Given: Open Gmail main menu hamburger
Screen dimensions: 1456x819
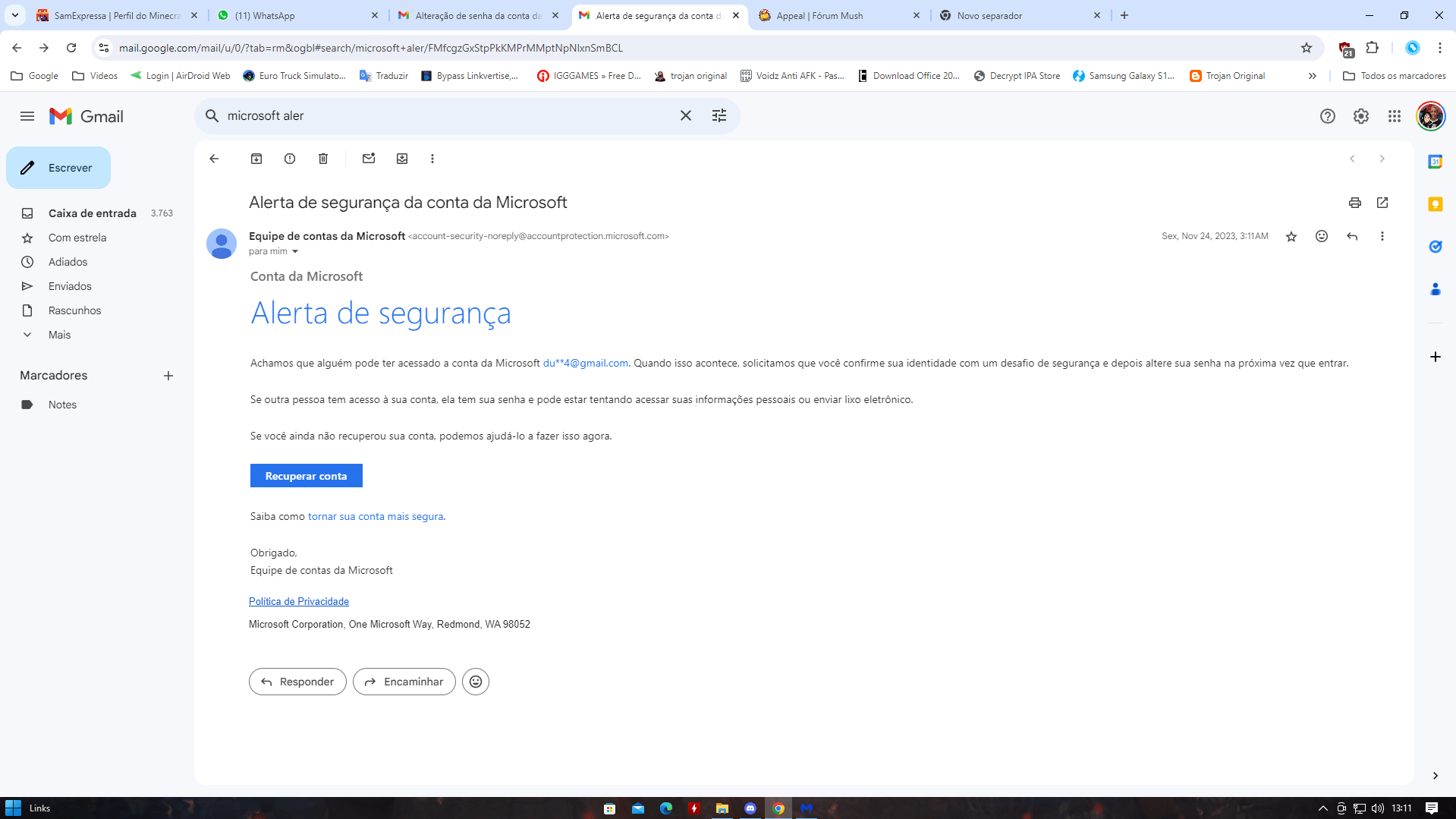Looking at the screenshot, I should (x=27, y=116).
